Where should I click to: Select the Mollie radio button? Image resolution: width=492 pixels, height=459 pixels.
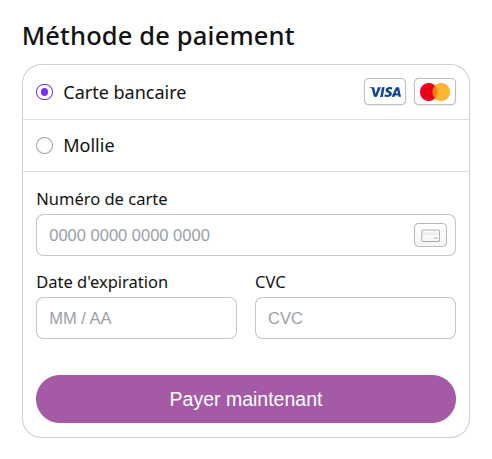click(x=44, y=146)
